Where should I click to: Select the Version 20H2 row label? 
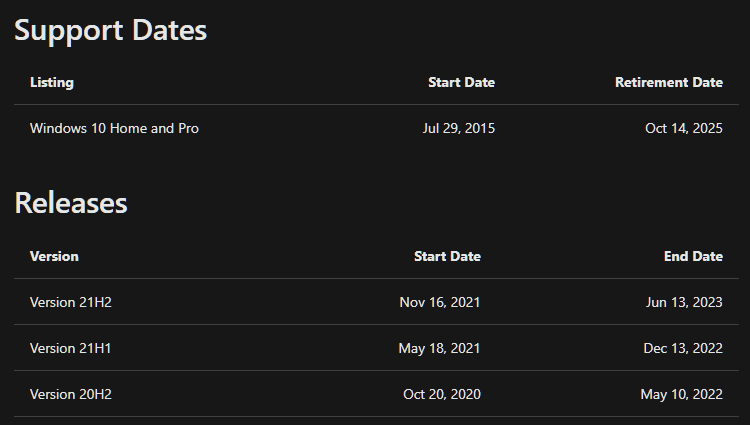coord(71,394)
